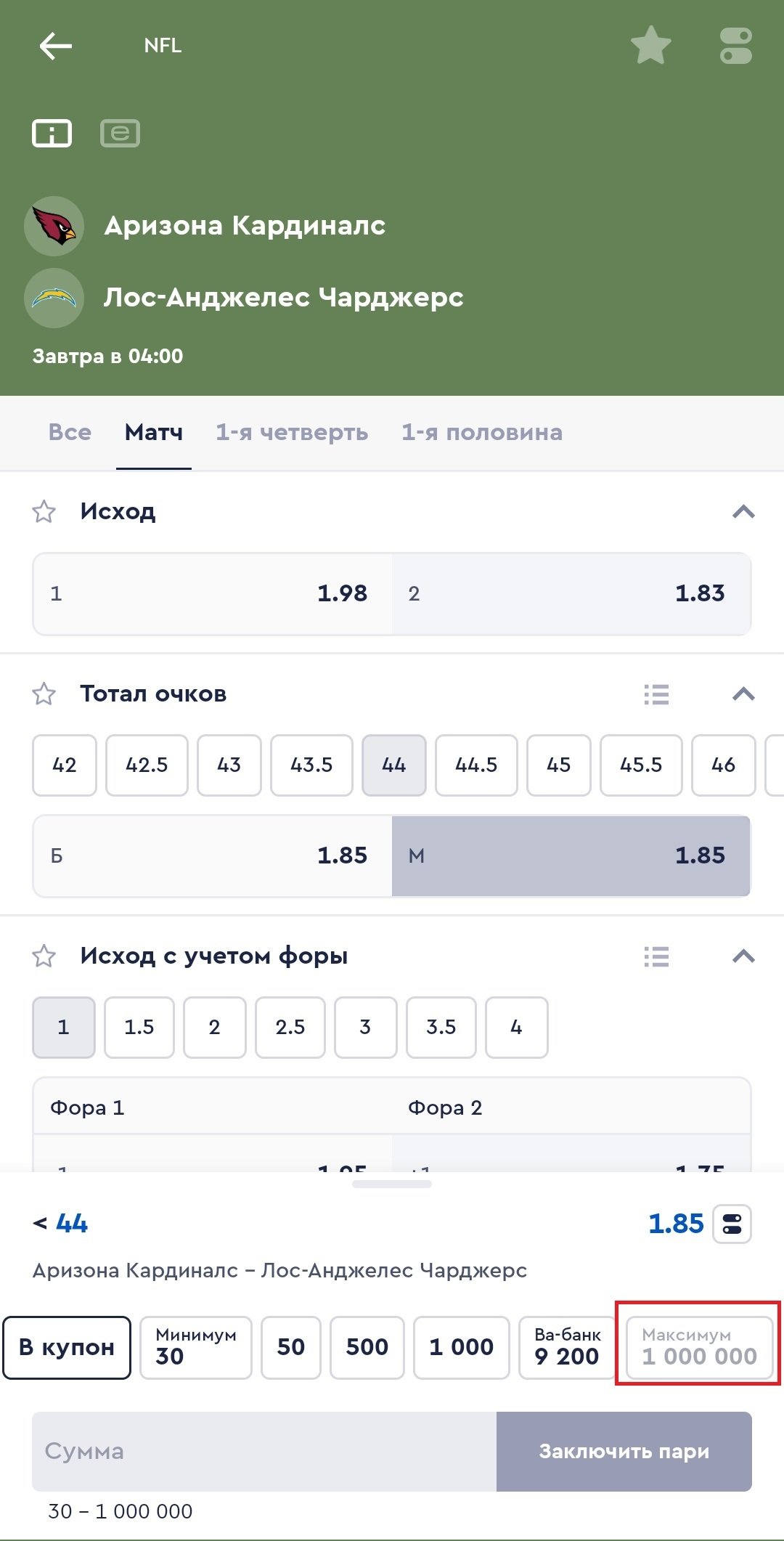Image resolution: width=784 pixels, height=1541 pixels.
Task: Toggle bet slip settings beside 1.85 odds
Action: [x=732, y=1224]
